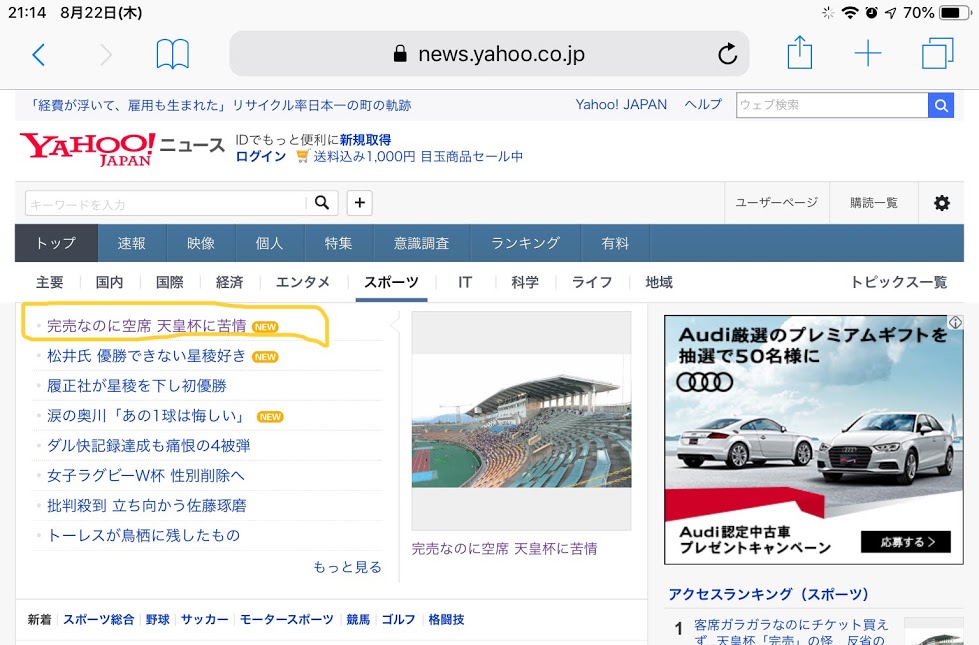Screen dimensions: 979x645
Task: Switch to the 野球 sports category
Action: [156, 619]
